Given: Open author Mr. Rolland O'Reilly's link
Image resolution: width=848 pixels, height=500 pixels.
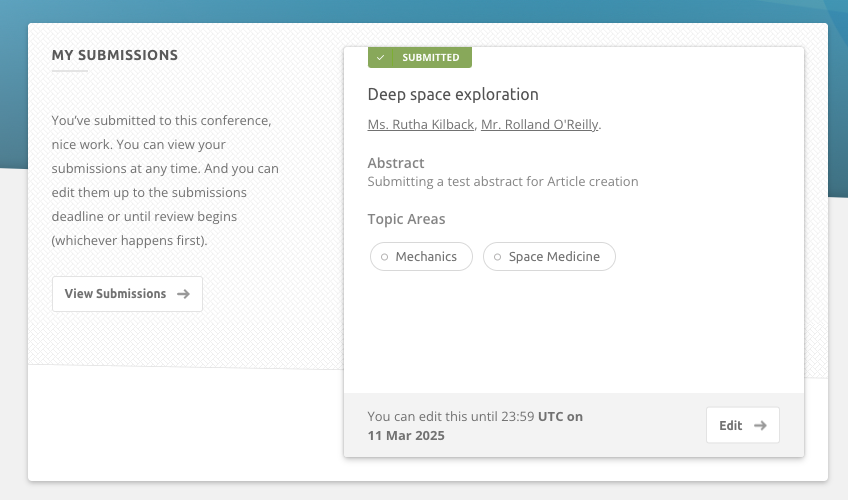Looking at the screenshot, I should (539, 125).
